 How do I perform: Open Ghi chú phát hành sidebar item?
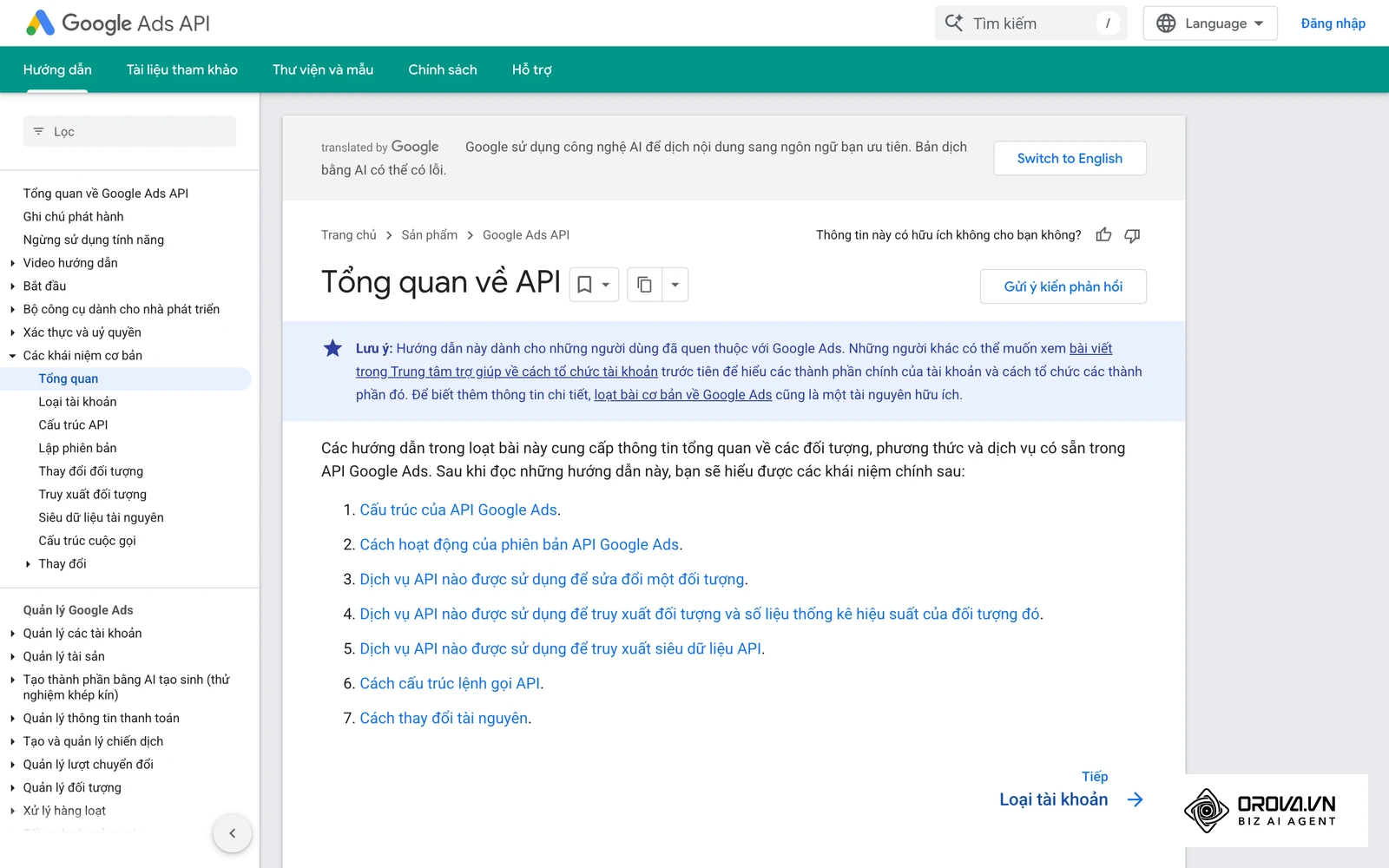coord(73,217)
